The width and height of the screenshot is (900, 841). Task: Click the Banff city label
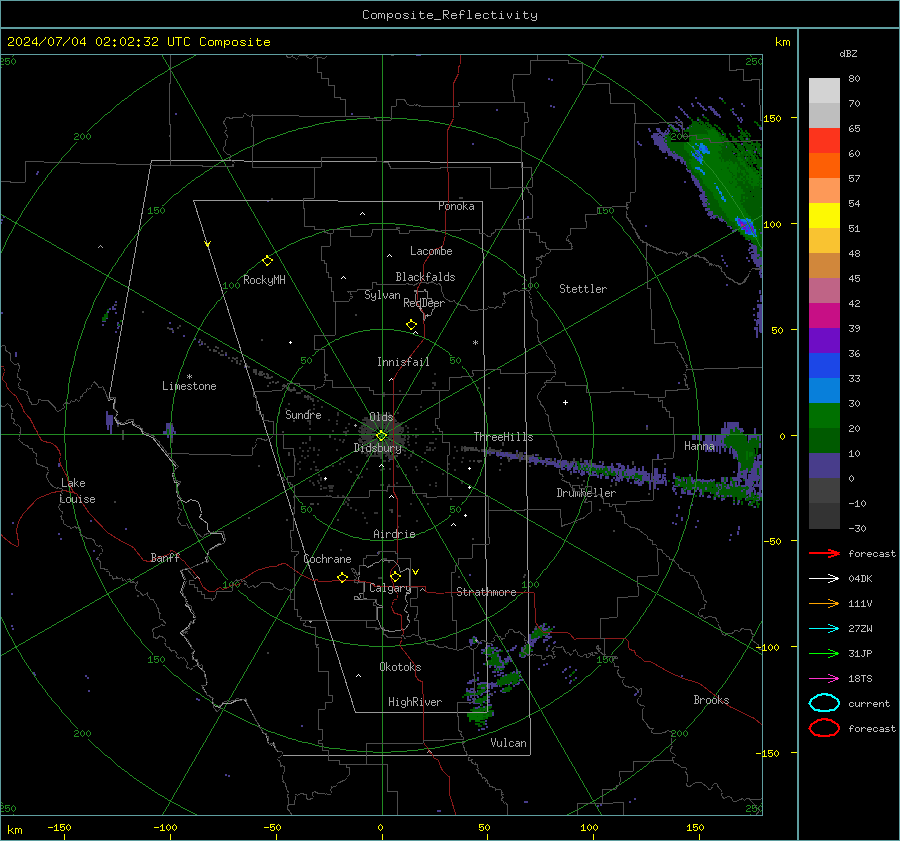(x=165, y=557)
